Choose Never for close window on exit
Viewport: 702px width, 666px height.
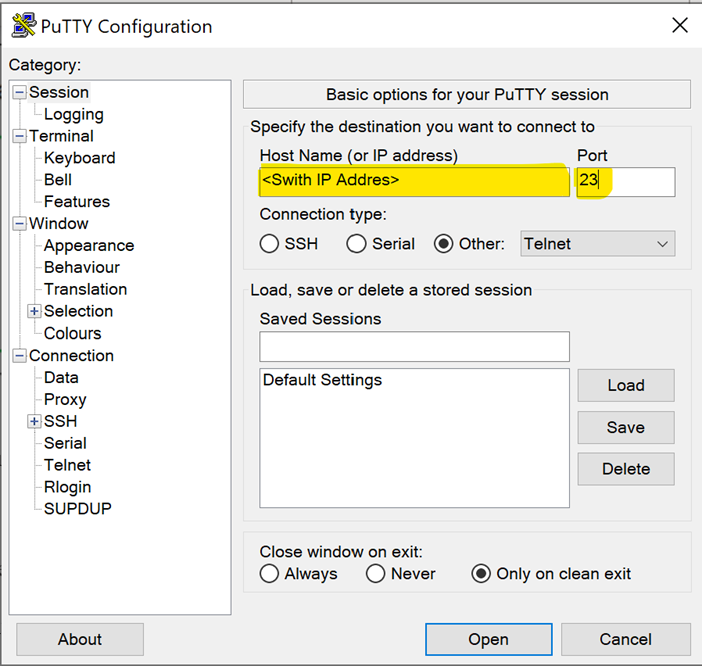[x=376, y=574]
